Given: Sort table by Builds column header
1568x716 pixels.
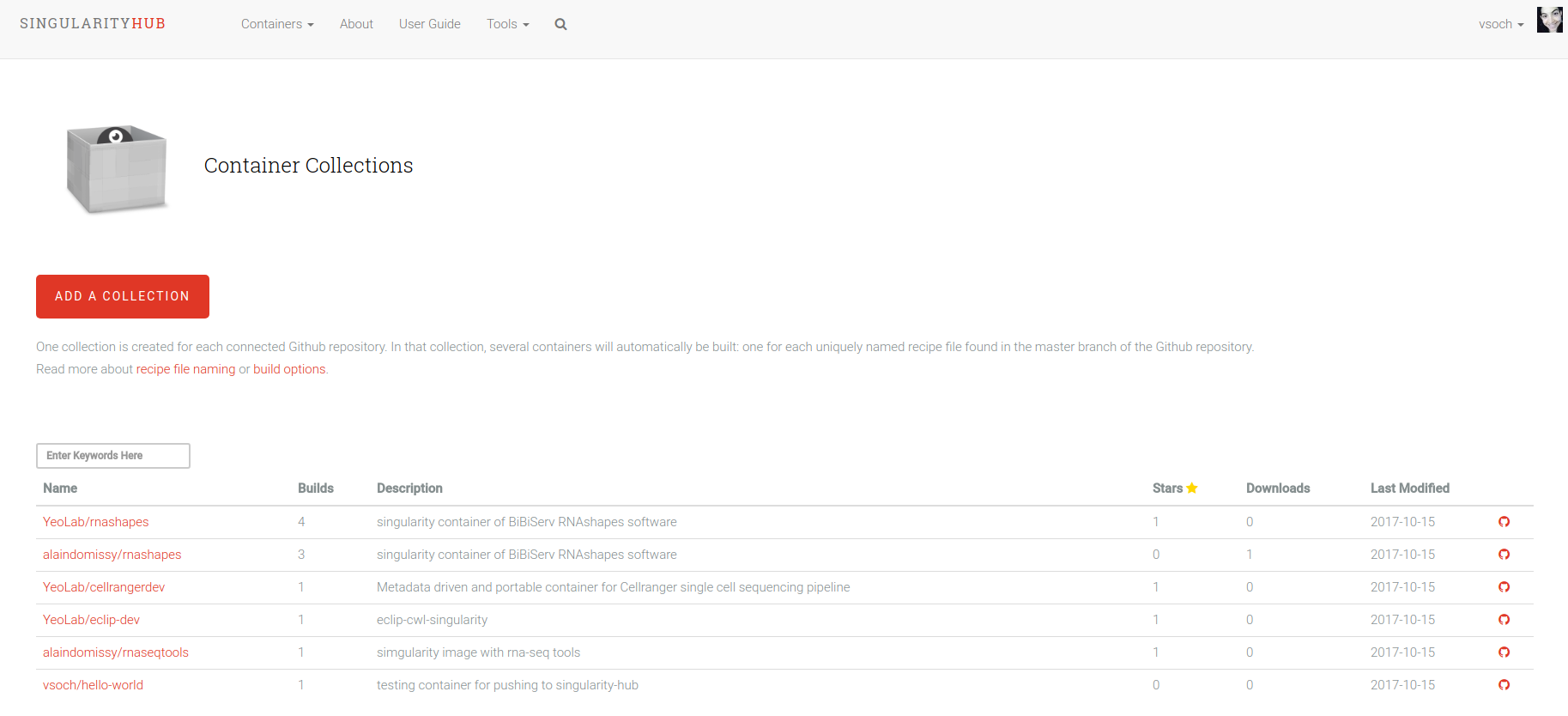Looking at the screenshot, I should (x=316, y=488).
